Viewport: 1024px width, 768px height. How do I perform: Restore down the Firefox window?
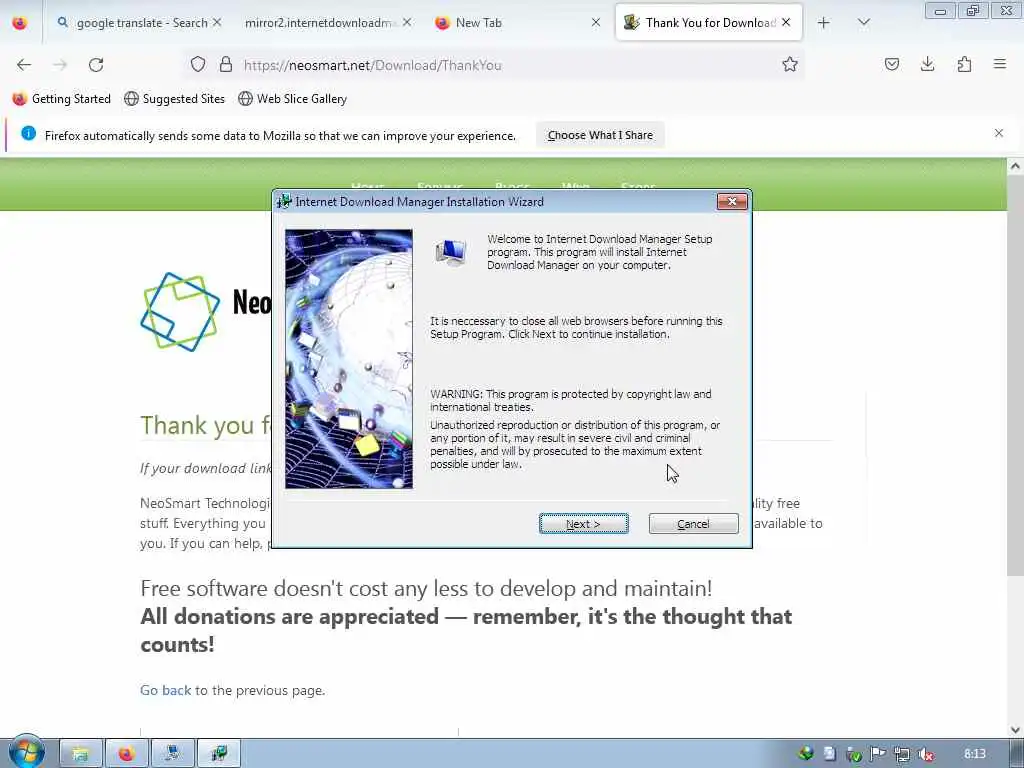[973, 11]
